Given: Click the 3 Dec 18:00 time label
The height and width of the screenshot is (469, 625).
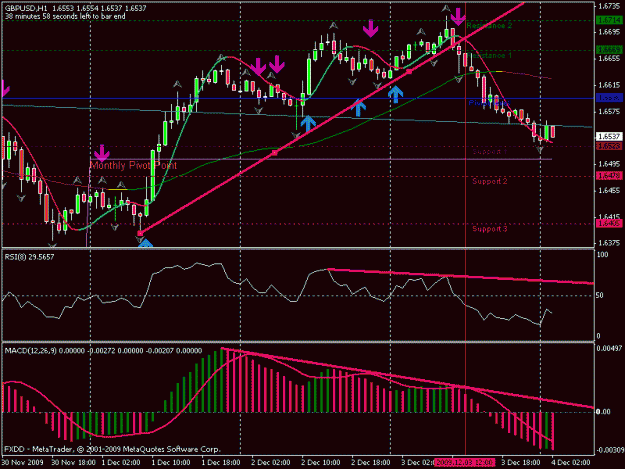Looking at the screenshot, I should coord(521,463).
